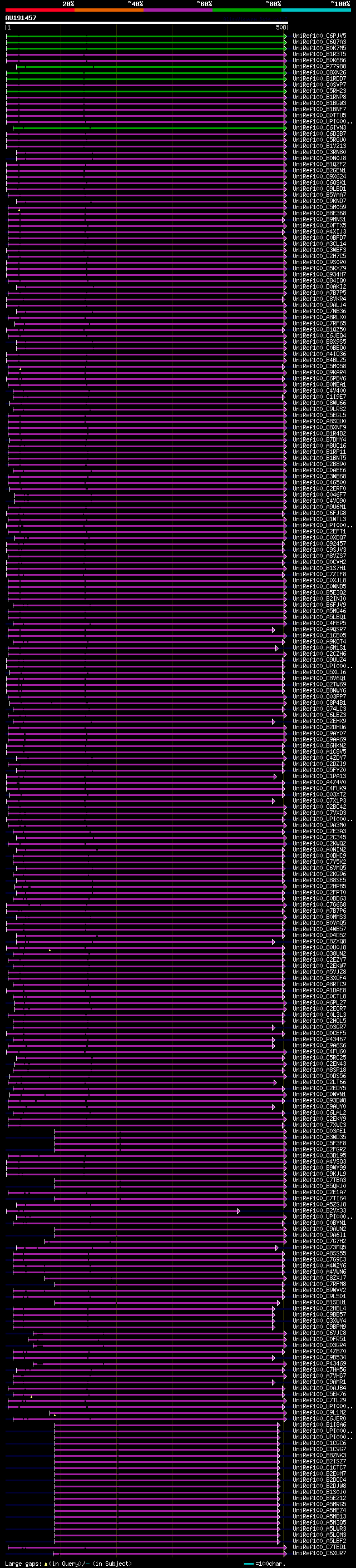Click the green alignment bar for UniRef100_B1RDD7
Image resolution: width=356 pixels, height=1568 pixels.
[x=145, y=78]
